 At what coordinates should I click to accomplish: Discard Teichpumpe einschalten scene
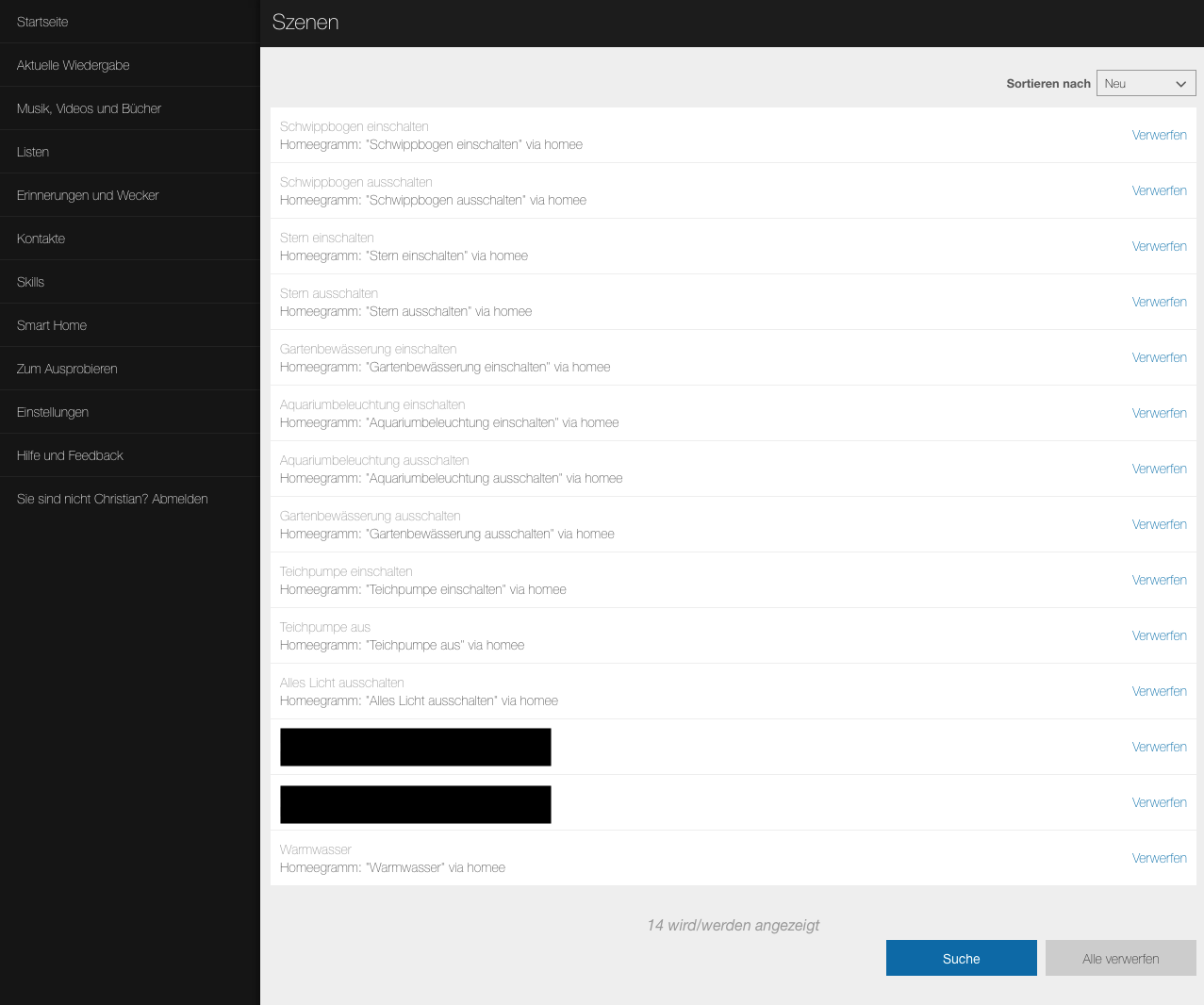1159,580
